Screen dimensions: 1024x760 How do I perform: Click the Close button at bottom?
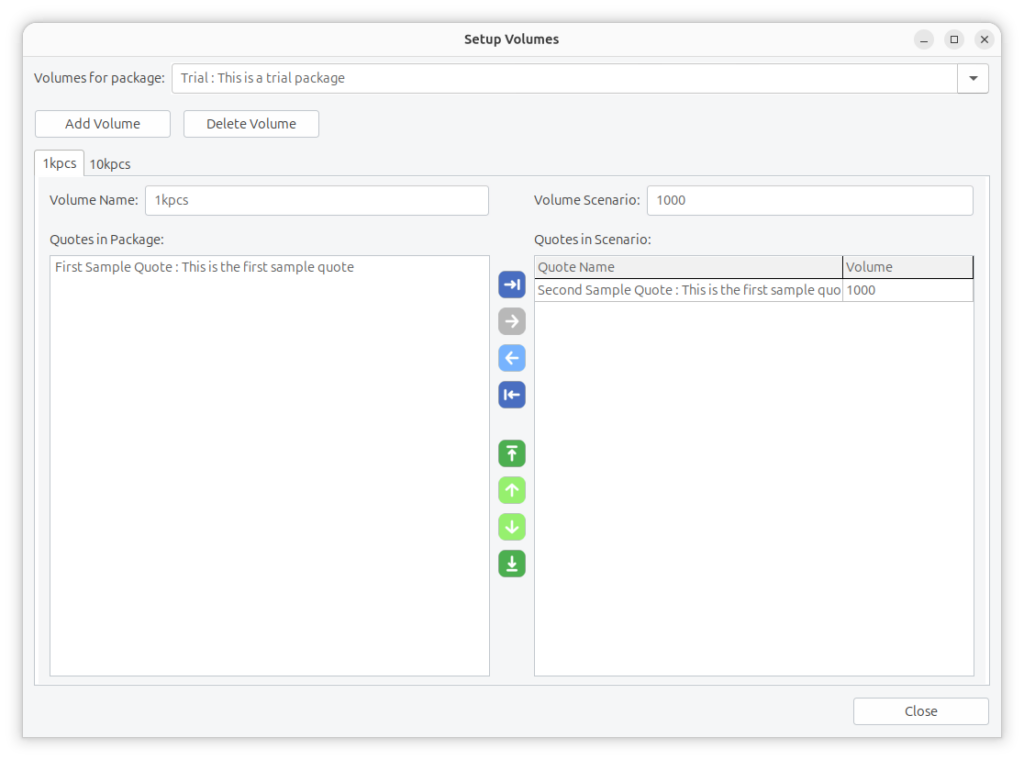(920, 711)
